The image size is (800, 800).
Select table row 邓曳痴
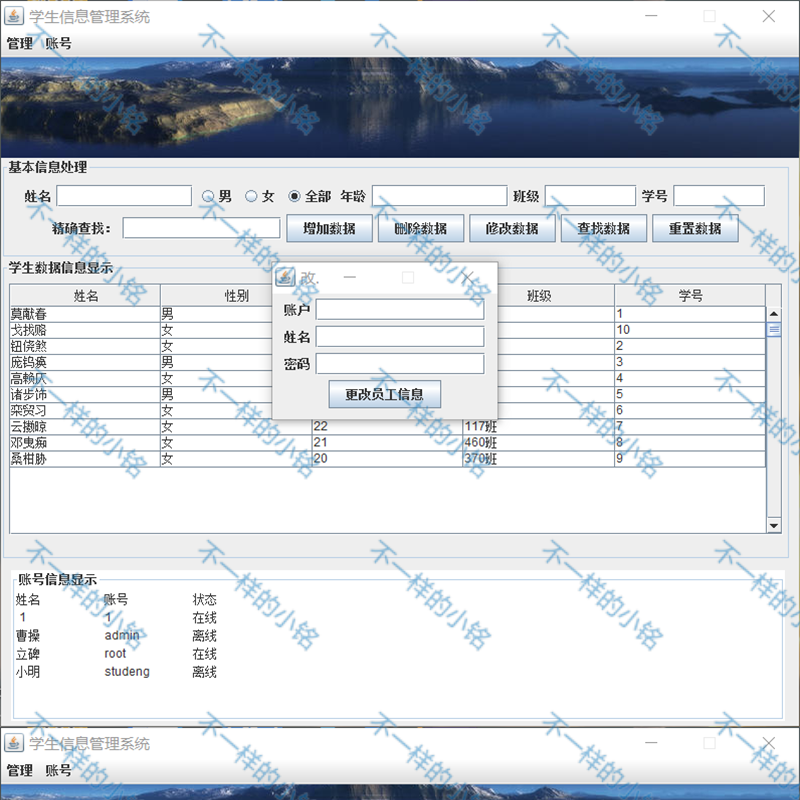(x=388, y=442)
